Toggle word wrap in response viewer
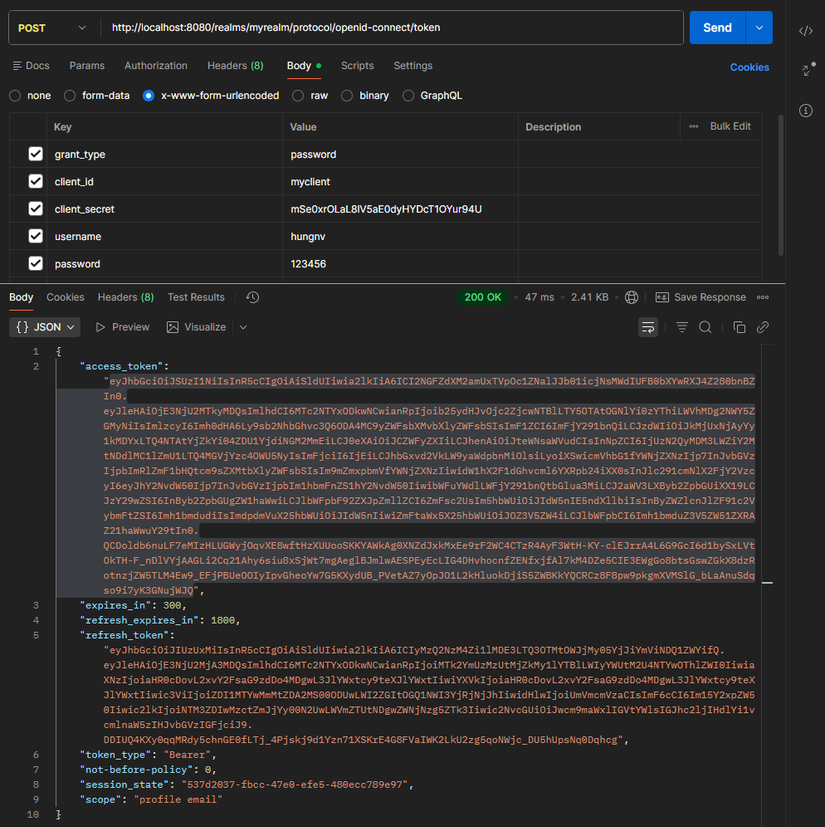Screen dimensions: 825x827 (x=648, y=327)
